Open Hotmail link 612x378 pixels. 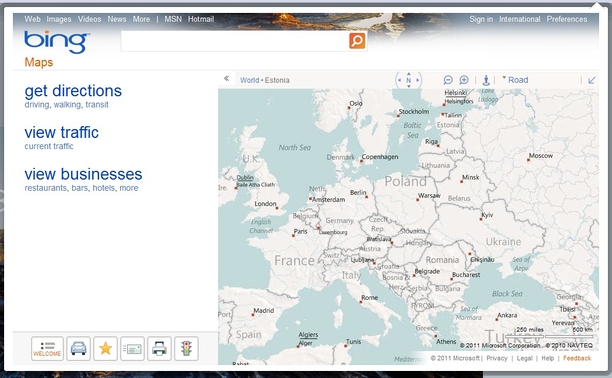[201, 19]
